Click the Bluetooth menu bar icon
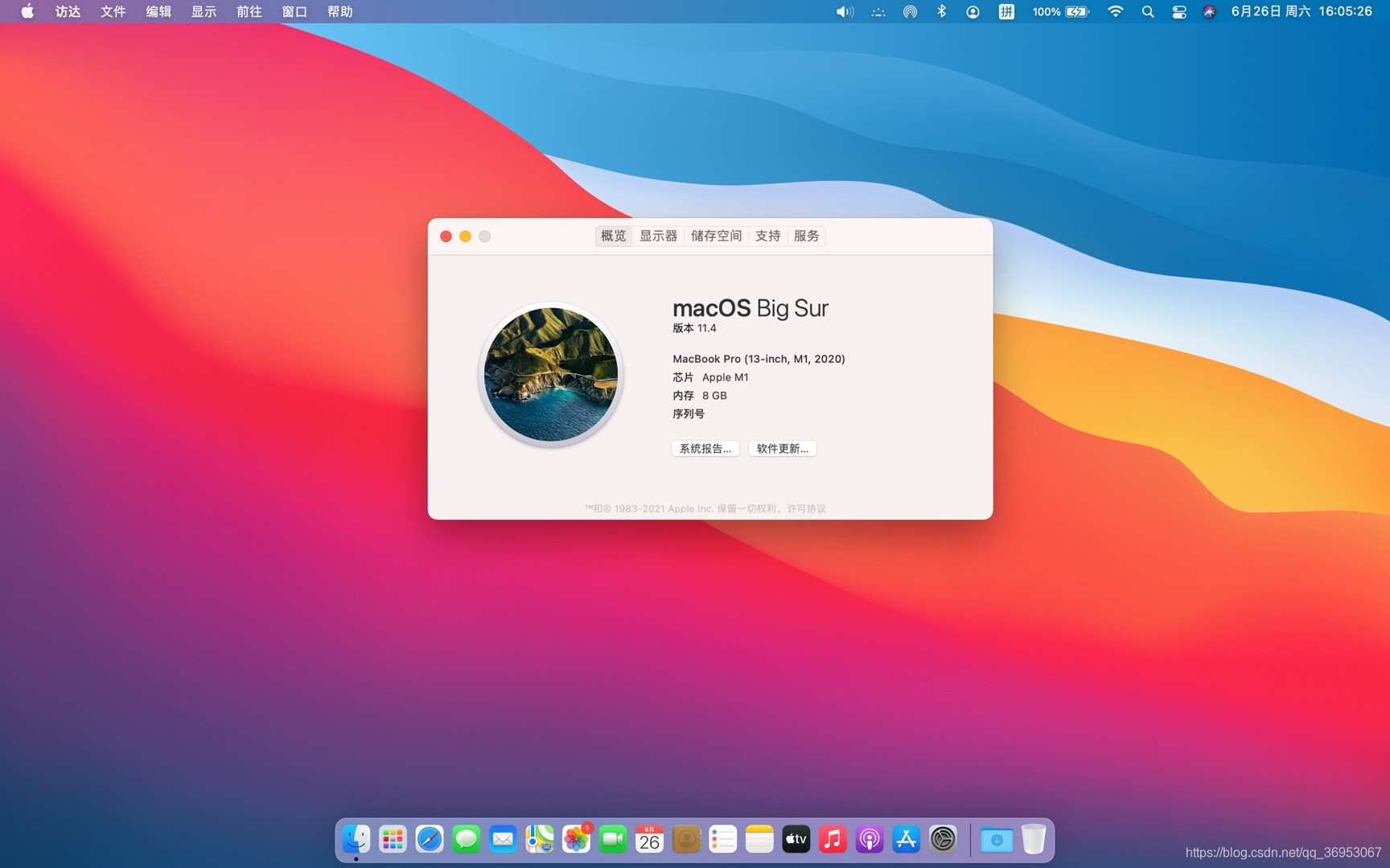1390x868 pixels. (941, 11)
